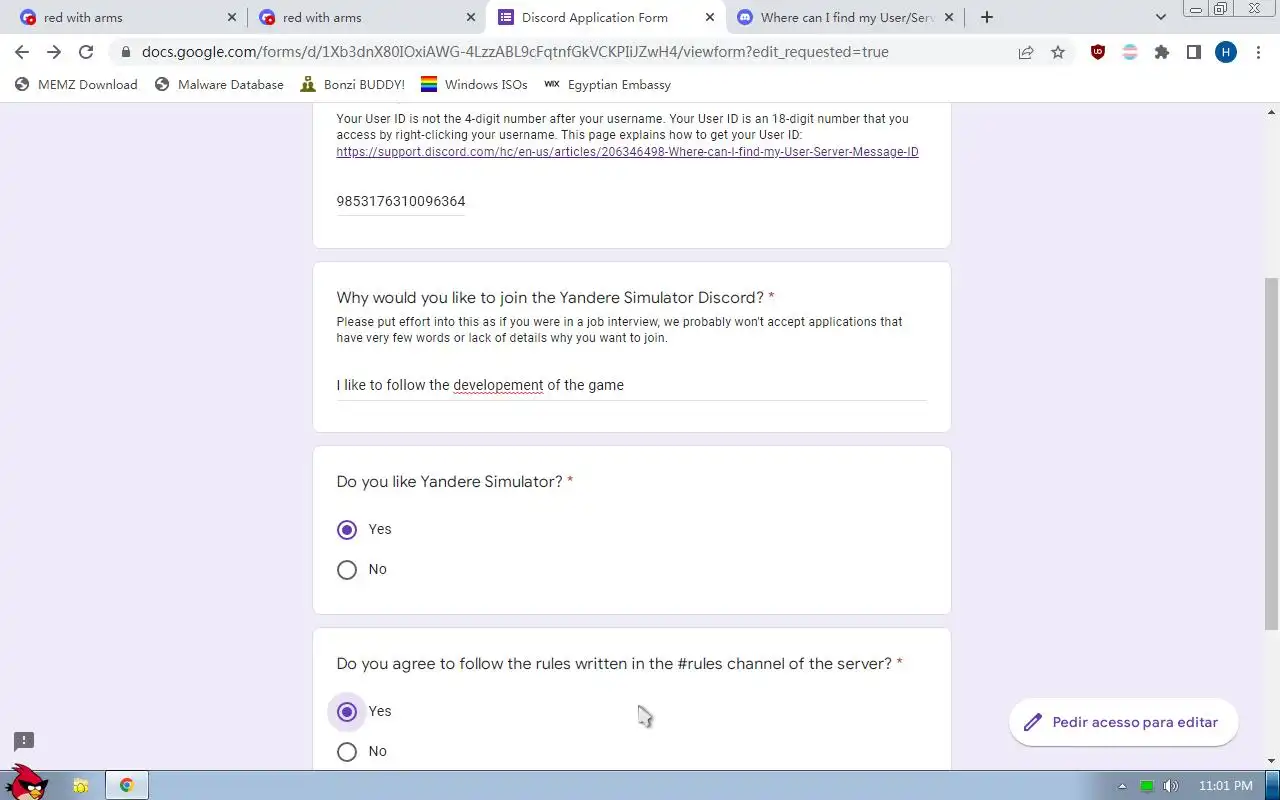Switch to Where can I find my User tab

pyautogui.click(x=845, y=17)
